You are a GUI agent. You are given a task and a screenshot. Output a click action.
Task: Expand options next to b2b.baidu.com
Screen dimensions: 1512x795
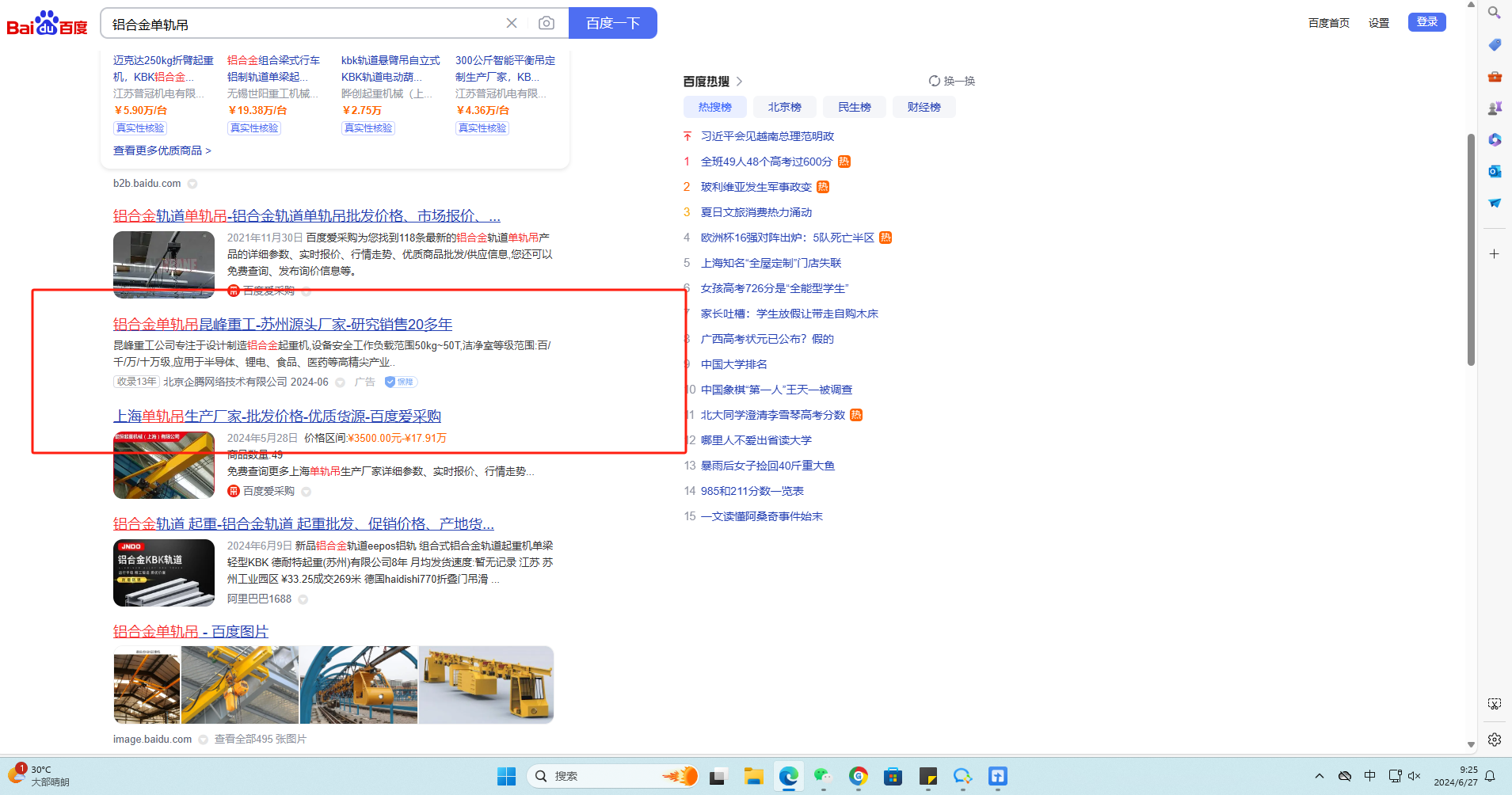pos(192,184)
